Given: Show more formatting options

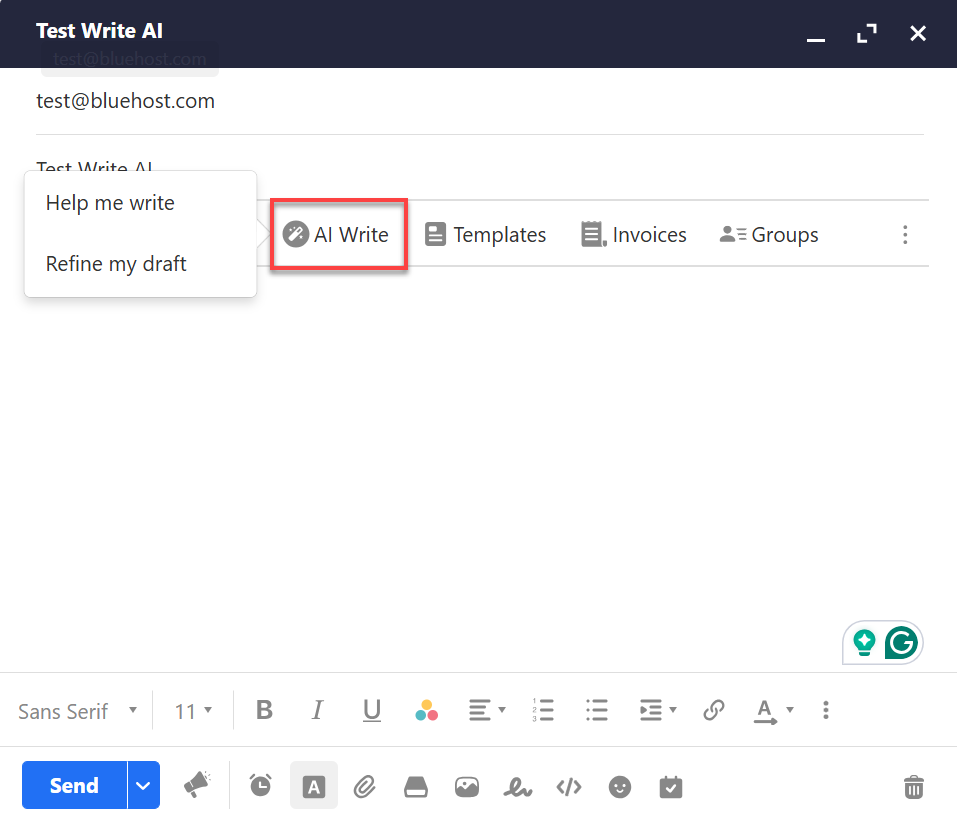Looking at the screenshot, I should point(826,710).
